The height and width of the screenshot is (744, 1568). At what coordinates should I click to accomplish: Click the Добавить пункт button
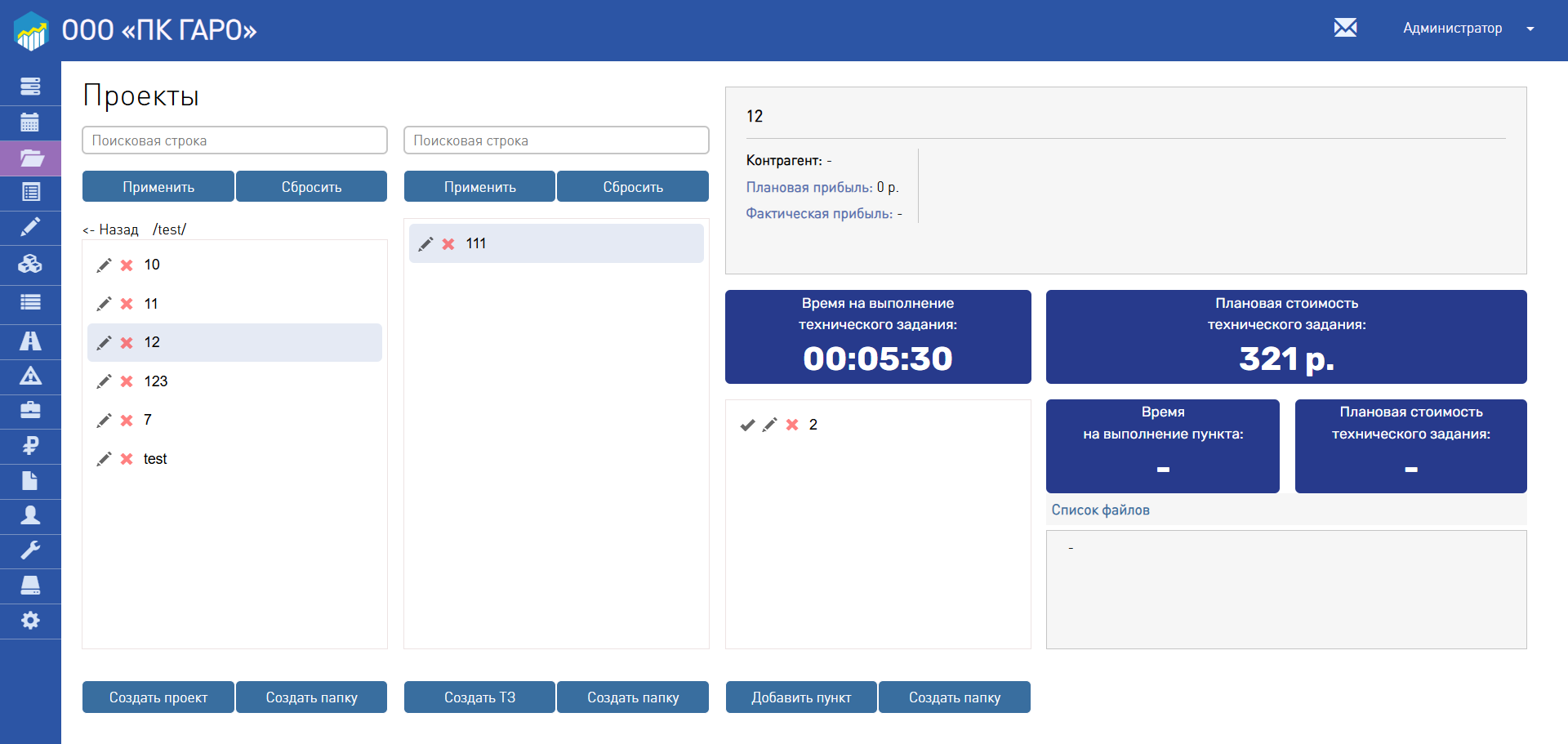click(801, 697)
